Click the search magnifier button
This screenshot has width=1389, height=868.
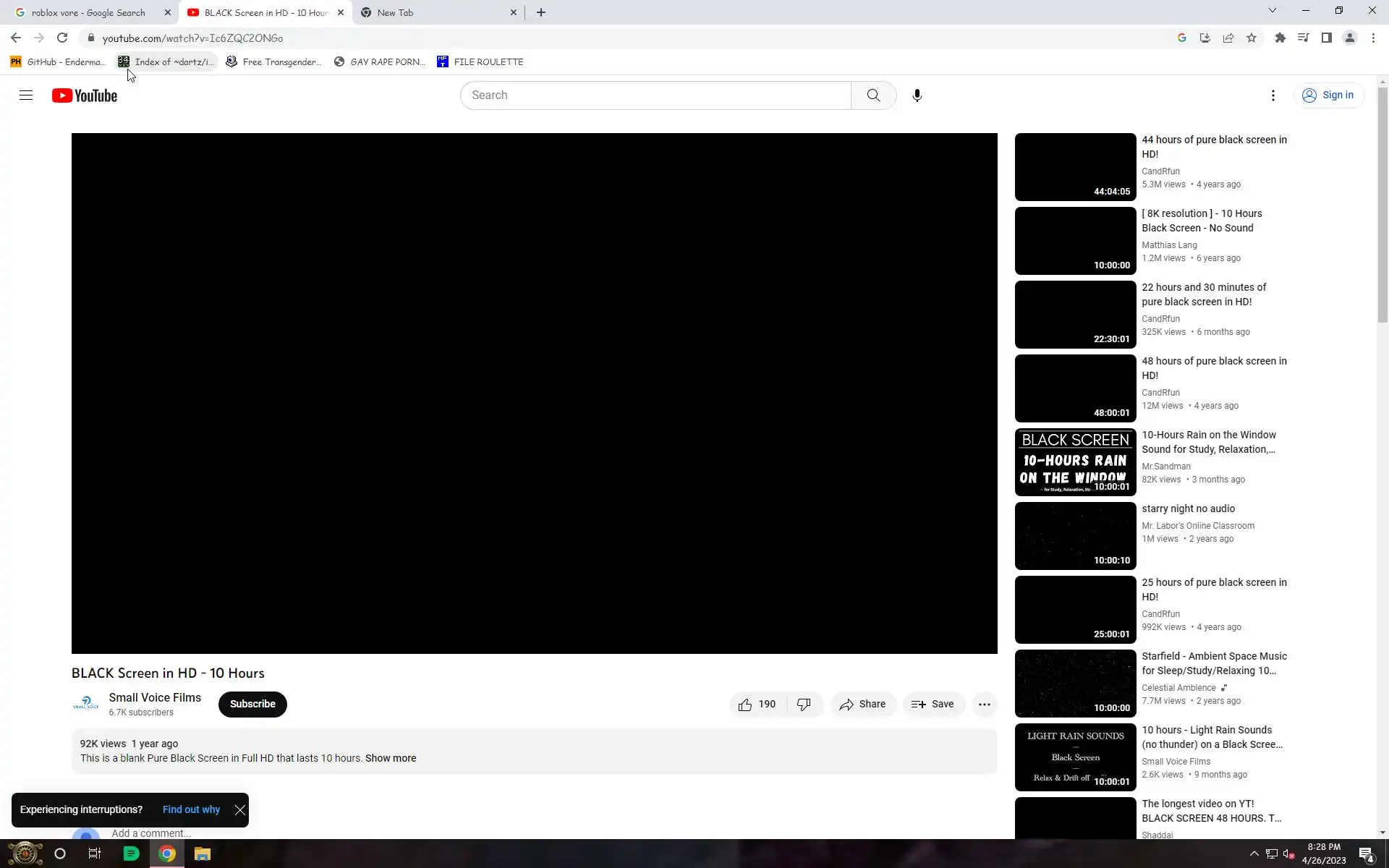(x=873, y=95)
